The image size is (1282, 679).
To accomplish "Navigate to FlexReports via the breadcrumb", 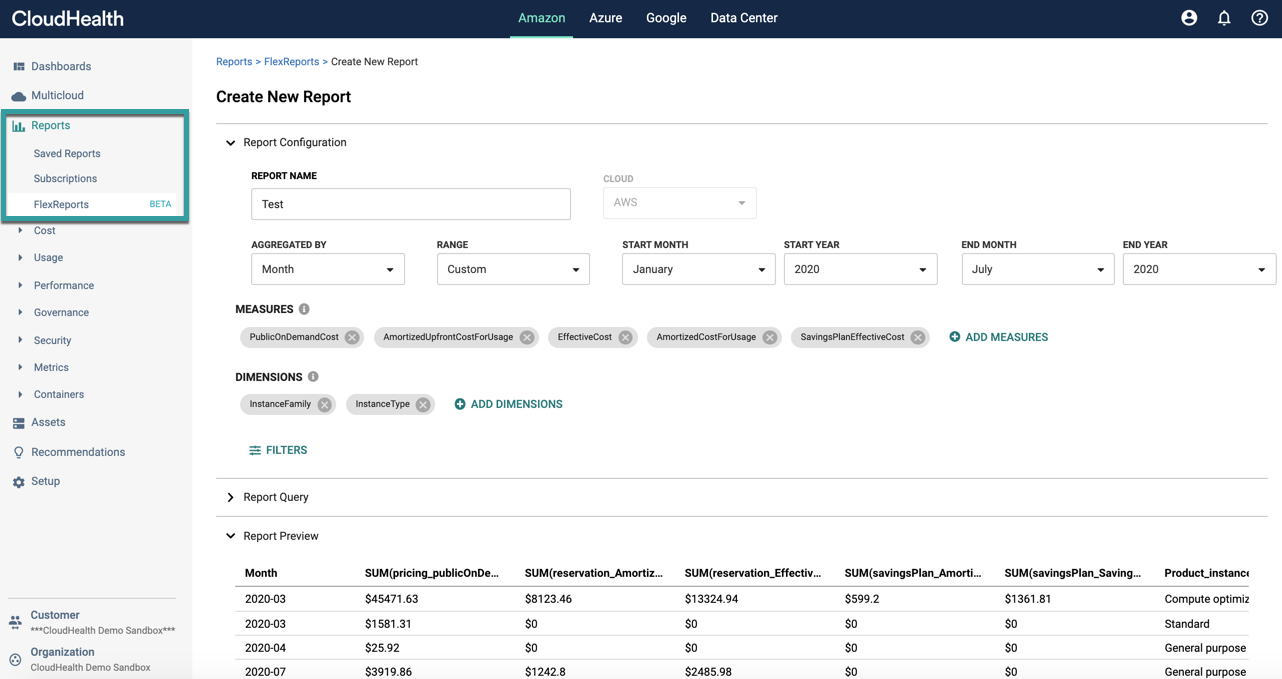I will [291, 61].
